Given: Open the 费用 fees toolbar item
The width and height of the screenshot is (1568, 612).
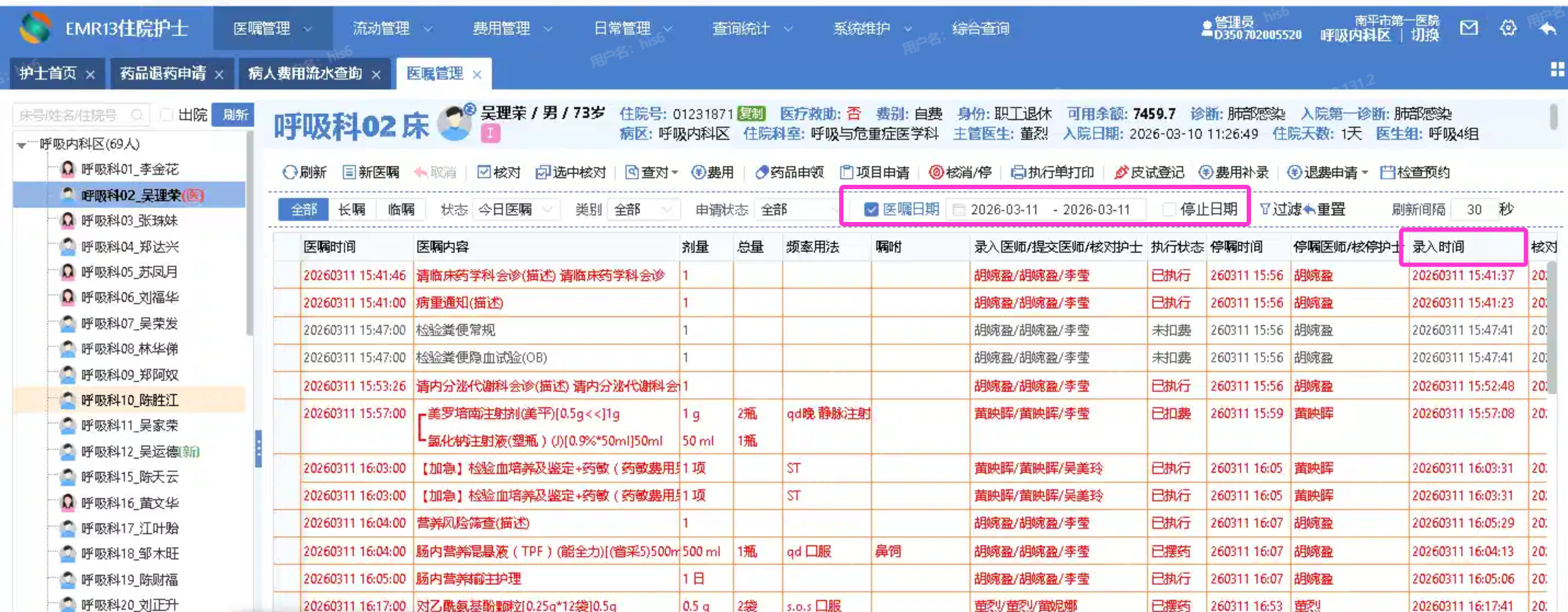Looking at the screenshot, I should [712, 172].
